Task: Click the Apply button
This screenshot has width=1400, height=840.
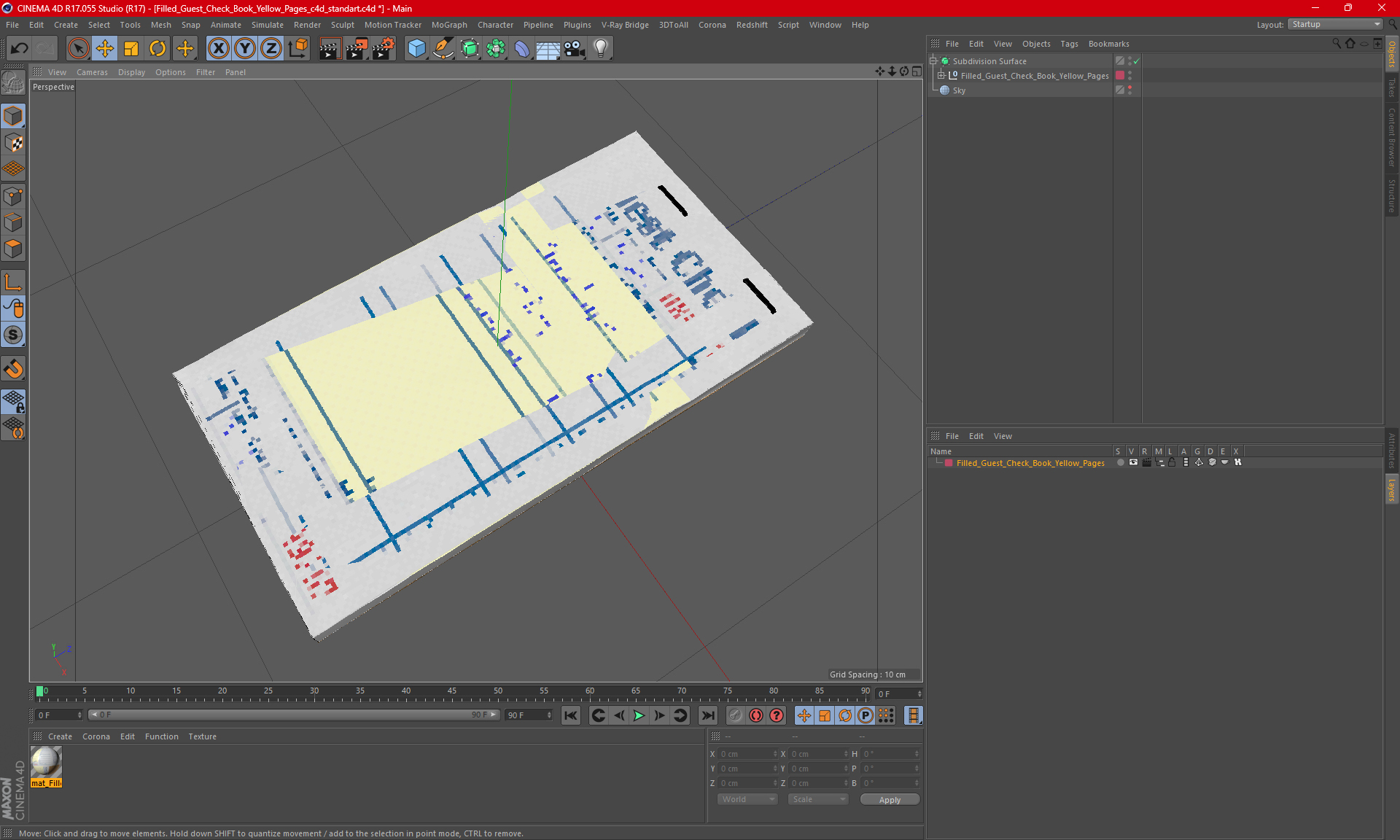Action: coord(890,800)
